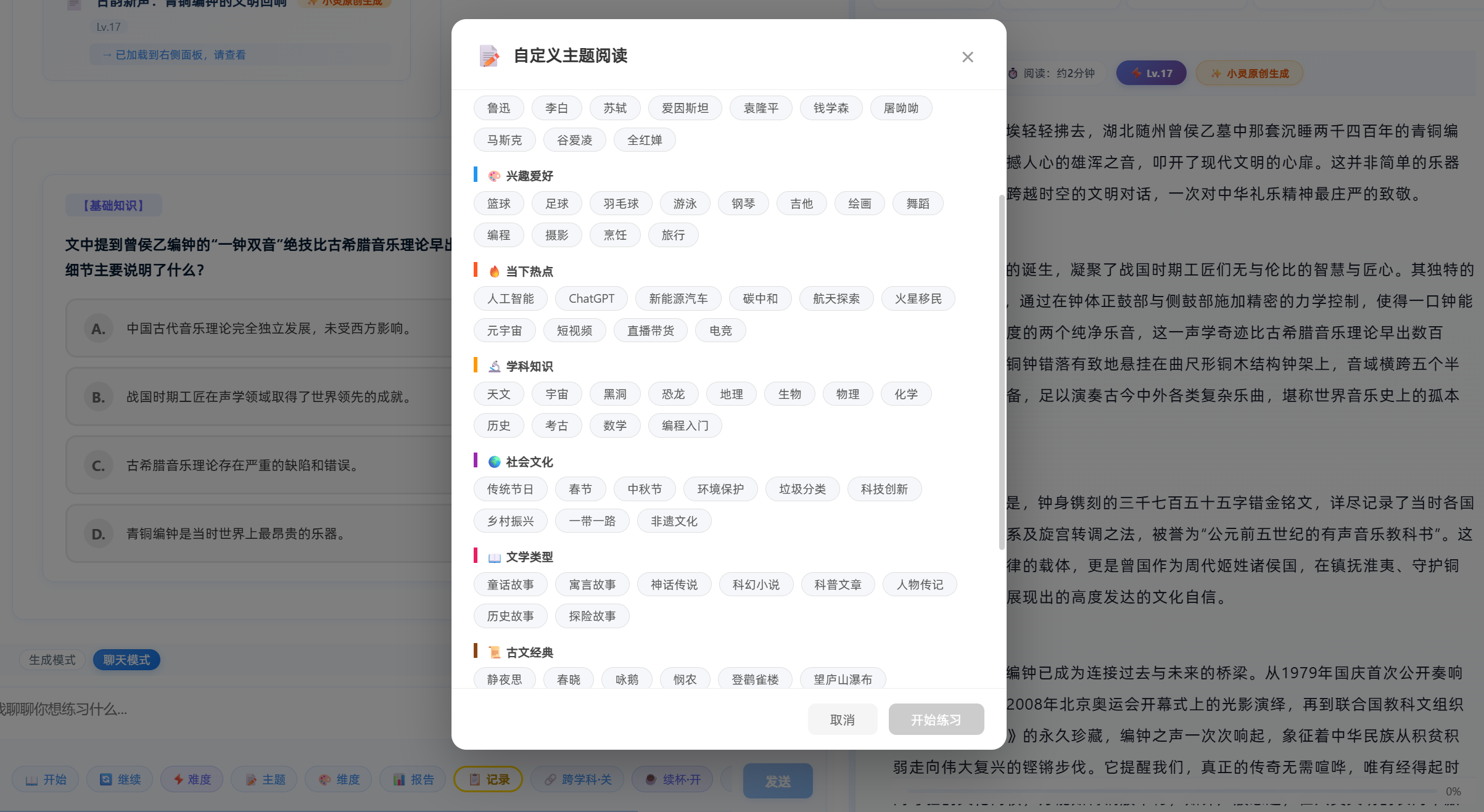Click the flame icon beside 当下热点
Image resolution: width=1484 pixels, height=812 pixels.
click(x=494, y=271)
